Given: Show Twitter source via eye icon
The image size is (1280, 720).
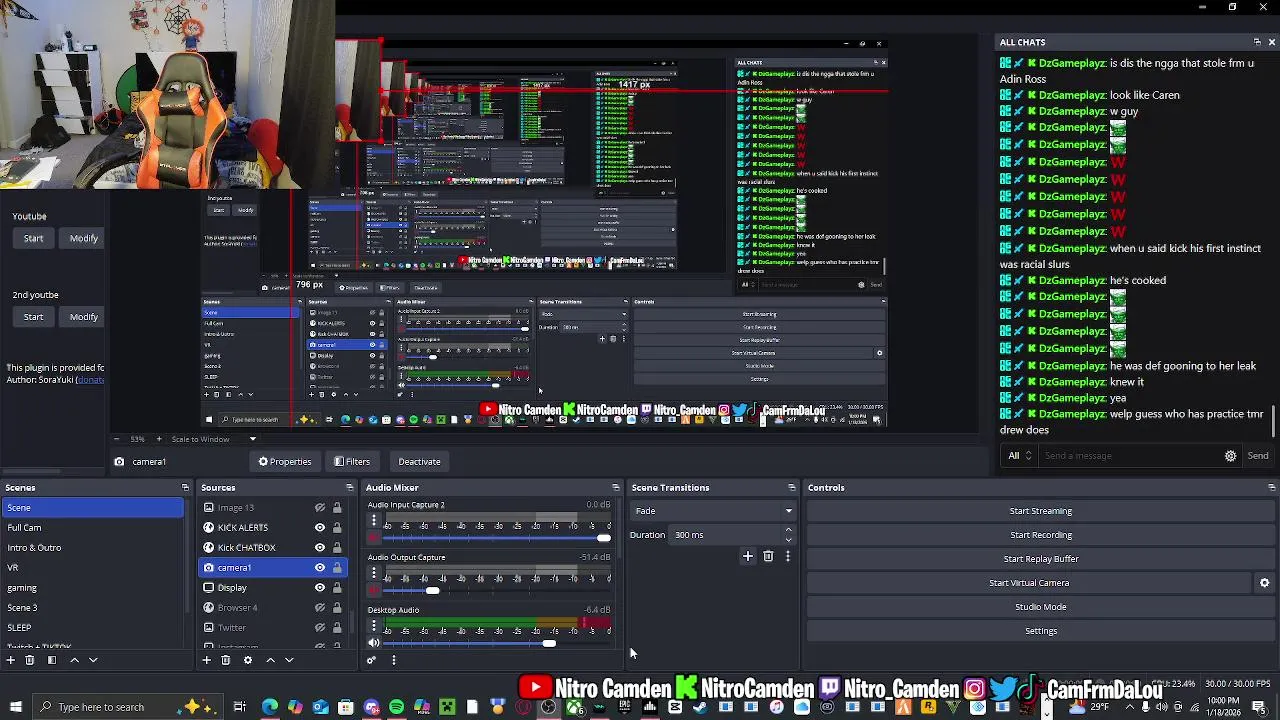Looking at the screenshot, I should 320,628.
